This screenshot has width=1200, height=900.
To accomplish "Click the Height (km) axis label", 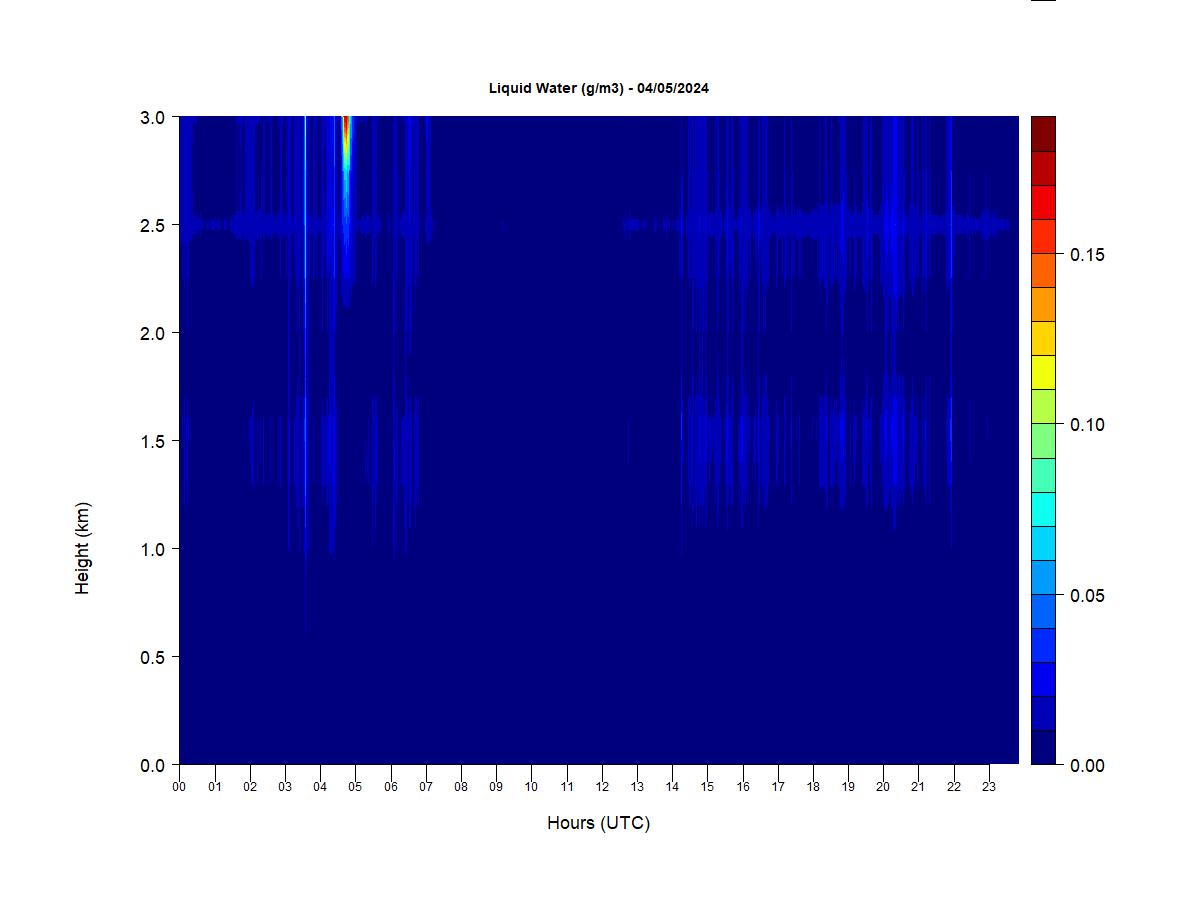I will pyautogui.click(x=82, y=548).
